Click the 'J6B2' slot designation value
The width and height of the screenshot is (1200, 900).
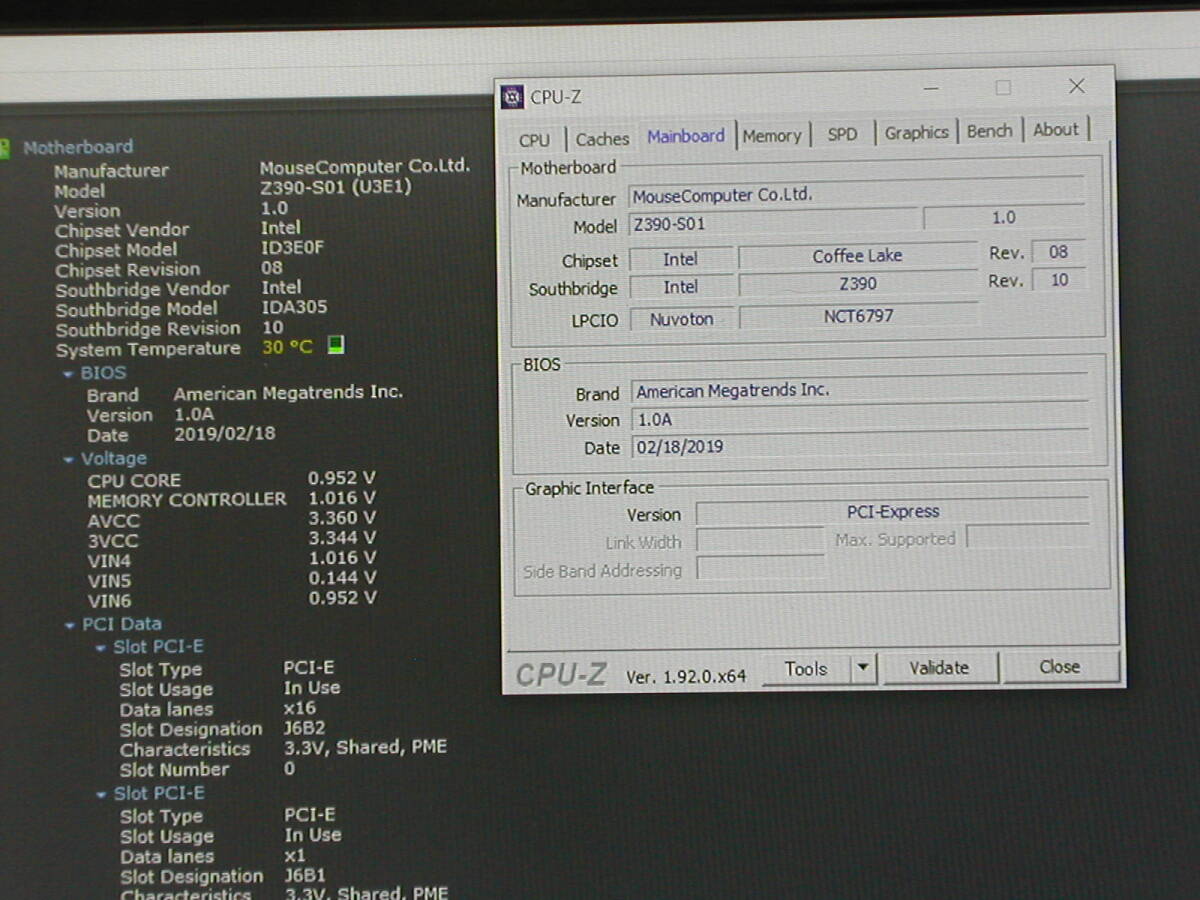pyautogui.click(x=304, y=729)
